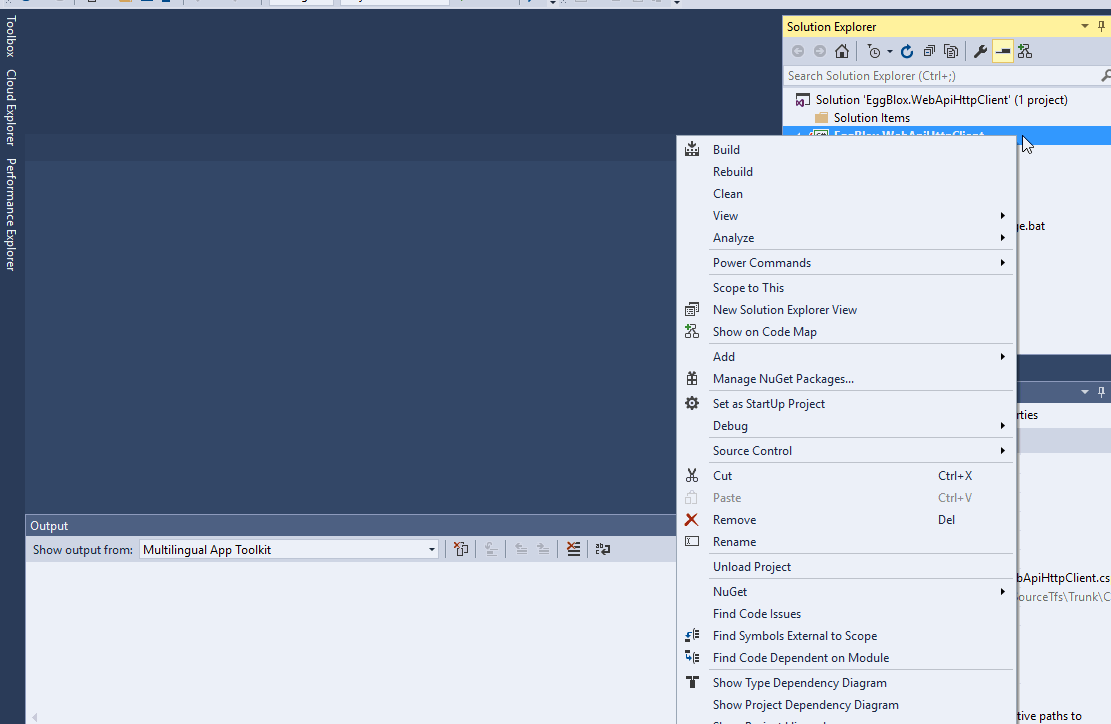Refresh the Solution Explorer
The width and height of the screenshot is (1111, 724).
coord(907,52)
